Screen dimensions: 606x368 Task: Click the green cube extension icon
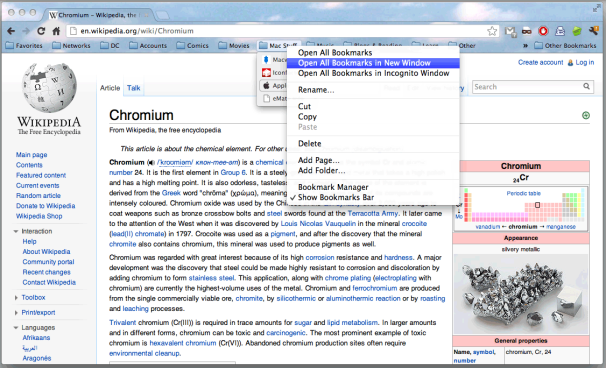tap(577, 31)
